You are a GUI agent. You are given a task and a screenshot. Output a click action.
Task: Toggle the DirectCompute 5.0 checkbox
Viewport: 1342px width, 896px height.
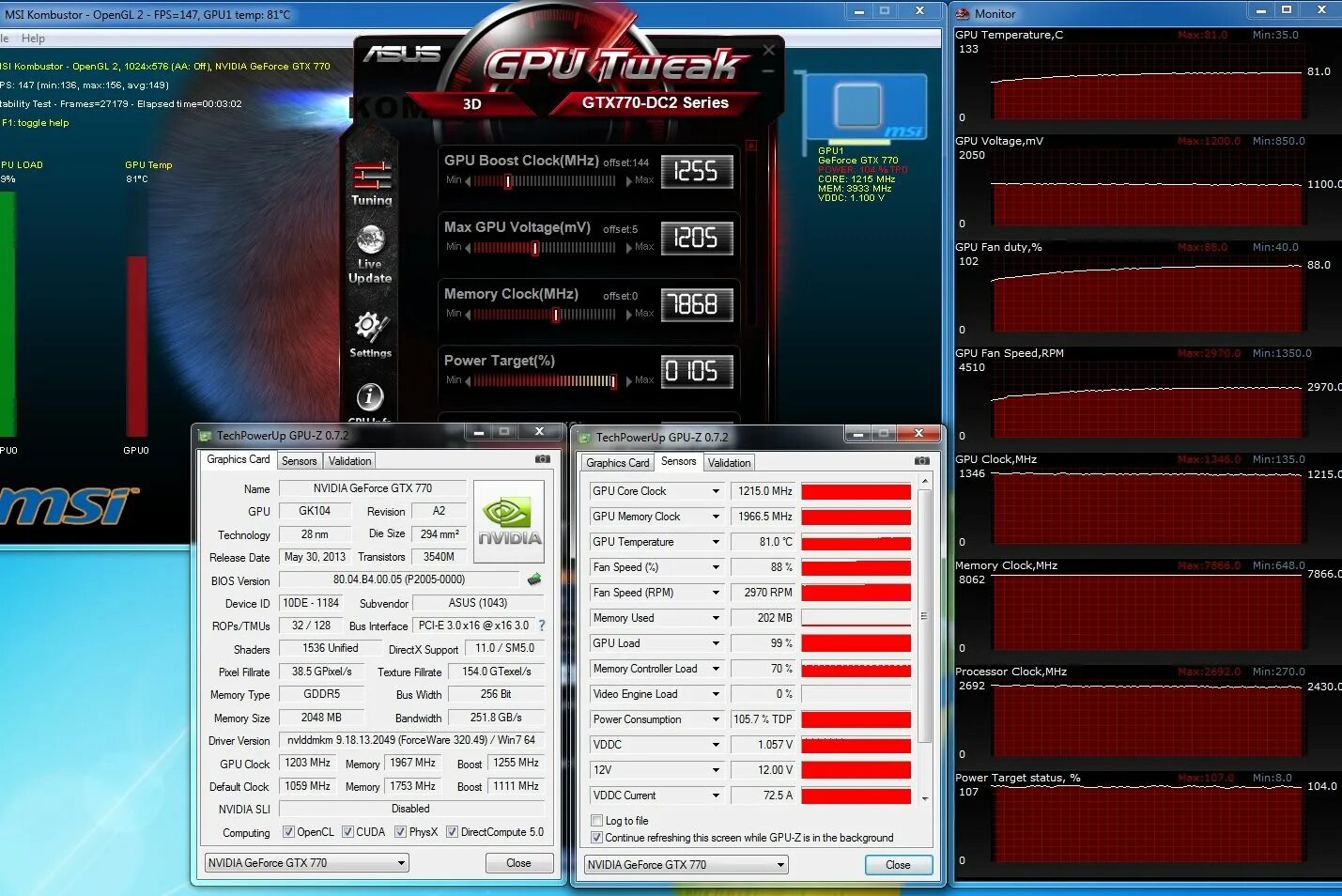tap(452, 832)
